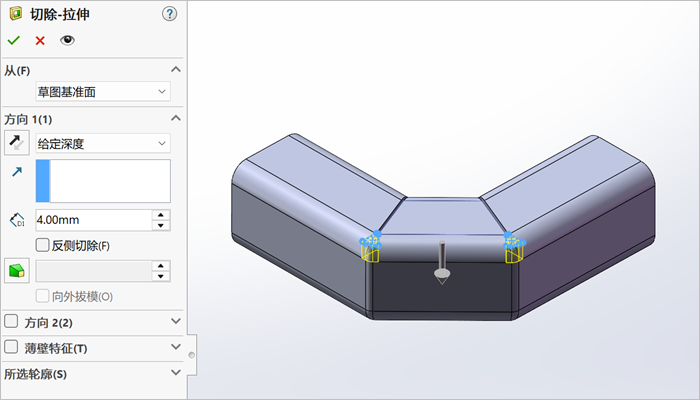The height and width of the screenshot is (400, 700).
Task: Collapse the 从(F) section
Action: click(176, 69)
